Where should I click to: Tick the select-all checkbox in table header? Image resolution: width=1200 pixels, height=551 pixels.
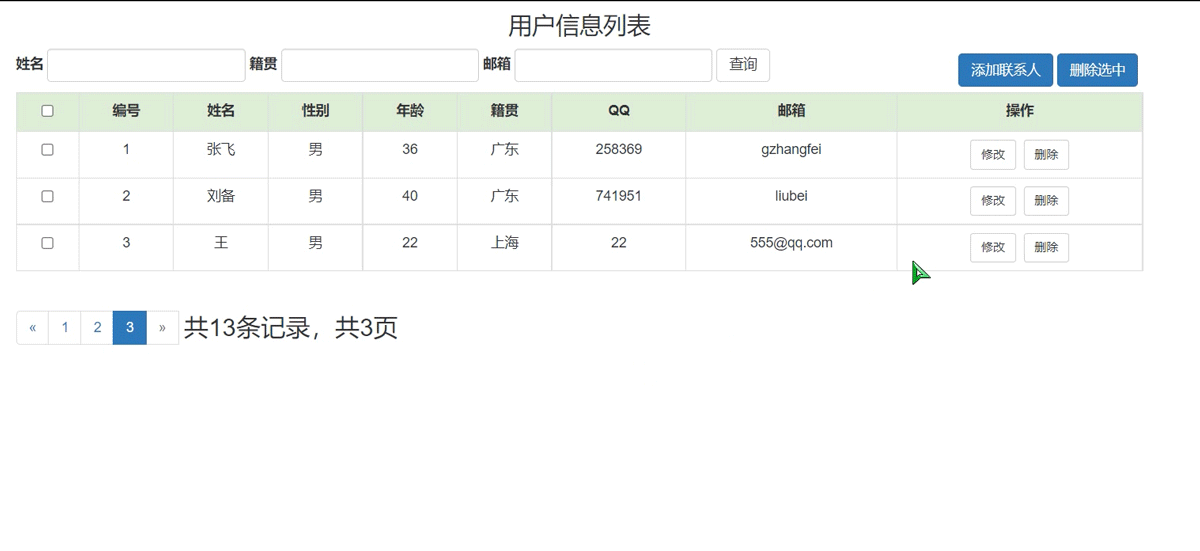[x=47, y=111]
